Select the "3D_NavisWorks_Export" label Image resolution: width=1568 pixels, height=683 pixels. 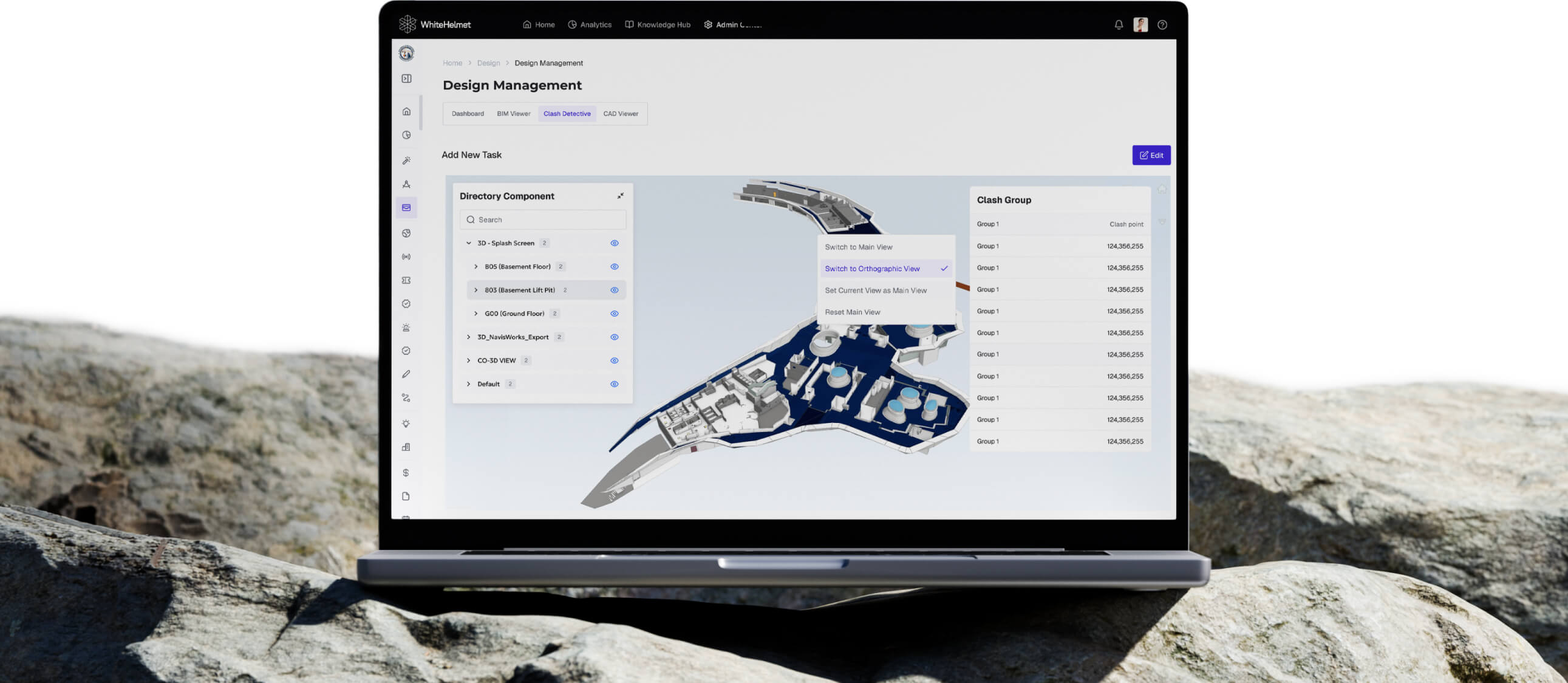513,337
